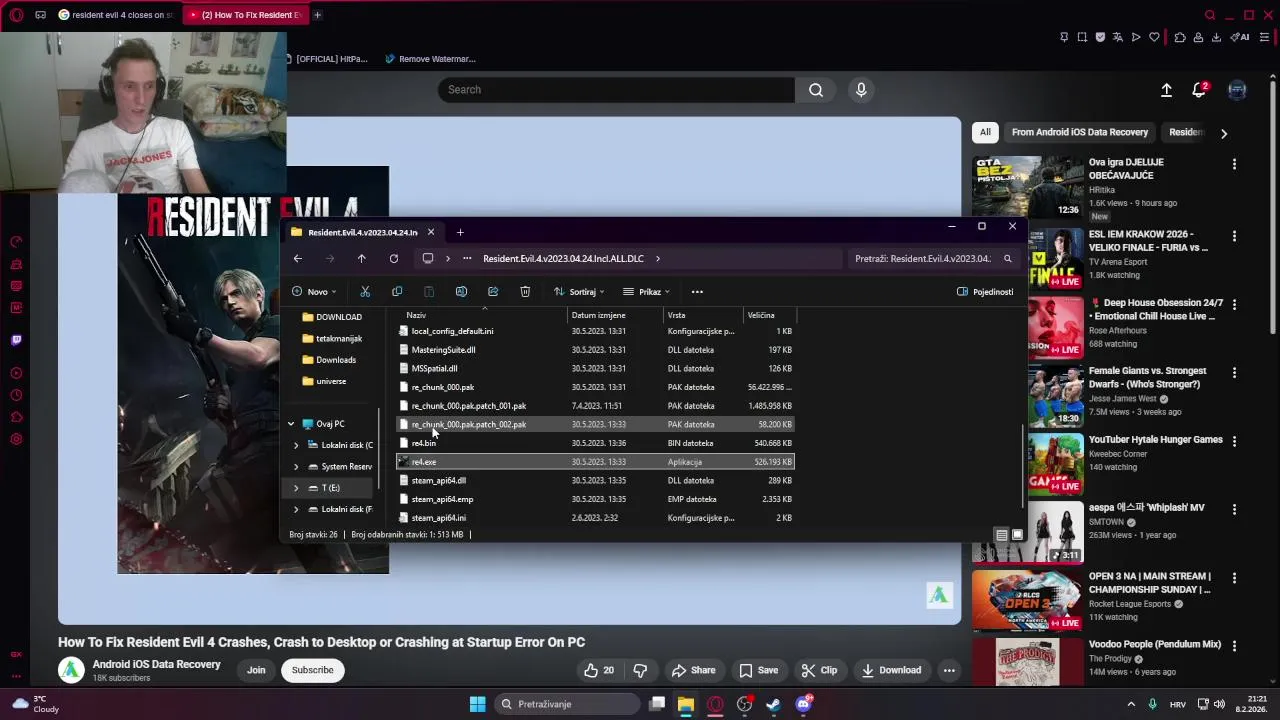The image size is (1280, 720).
Task: Click the Save button under video
Action: (x=758, y=670)
